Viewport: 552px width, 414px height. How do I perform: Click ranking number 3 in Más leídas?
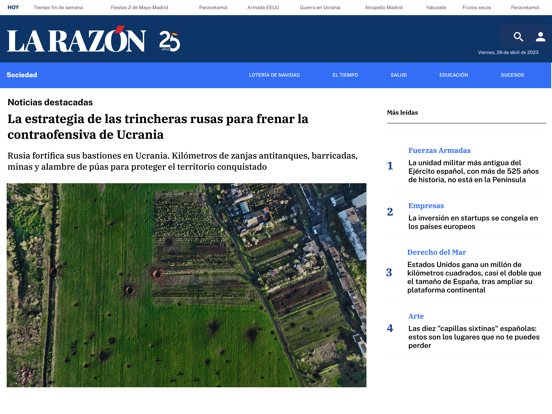389,272
